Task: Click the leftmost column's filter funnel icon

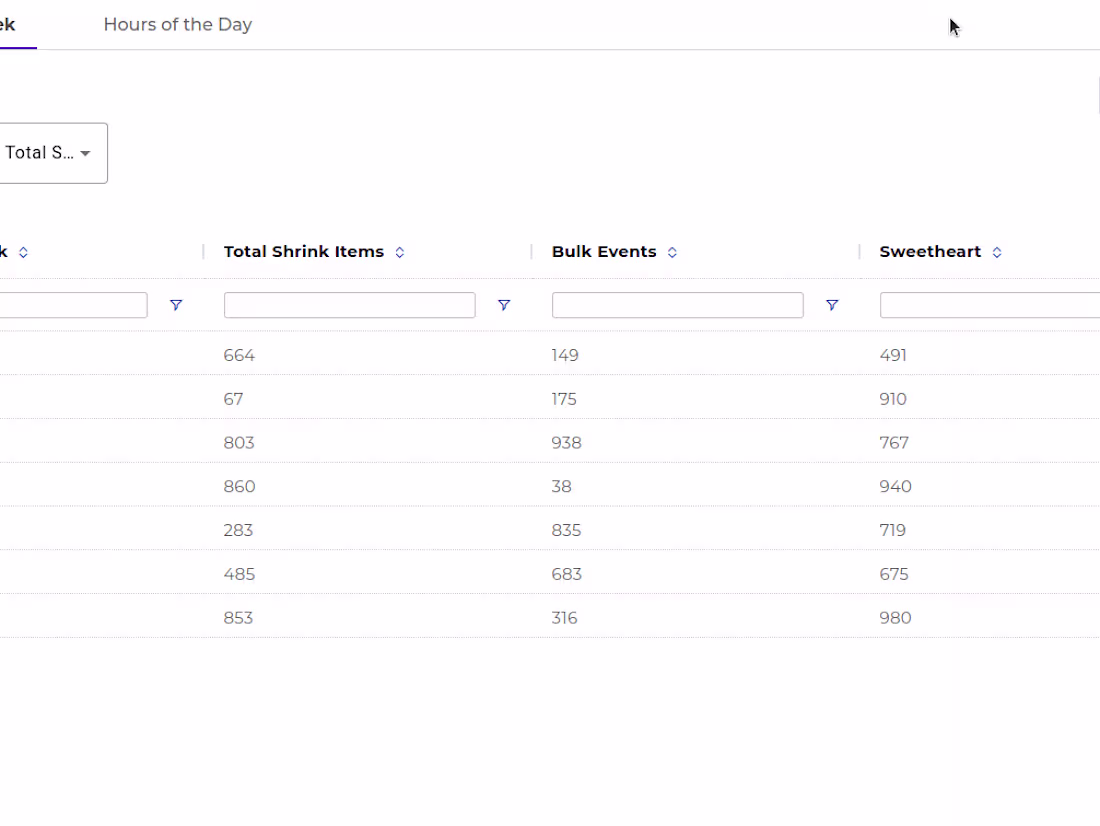Action: point(176,305)
